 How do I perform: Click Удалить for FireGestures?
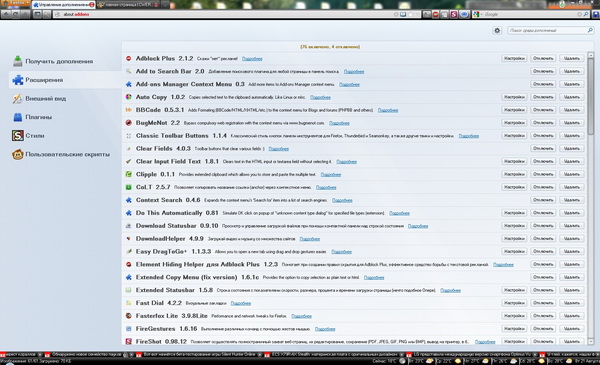[572, 329]
